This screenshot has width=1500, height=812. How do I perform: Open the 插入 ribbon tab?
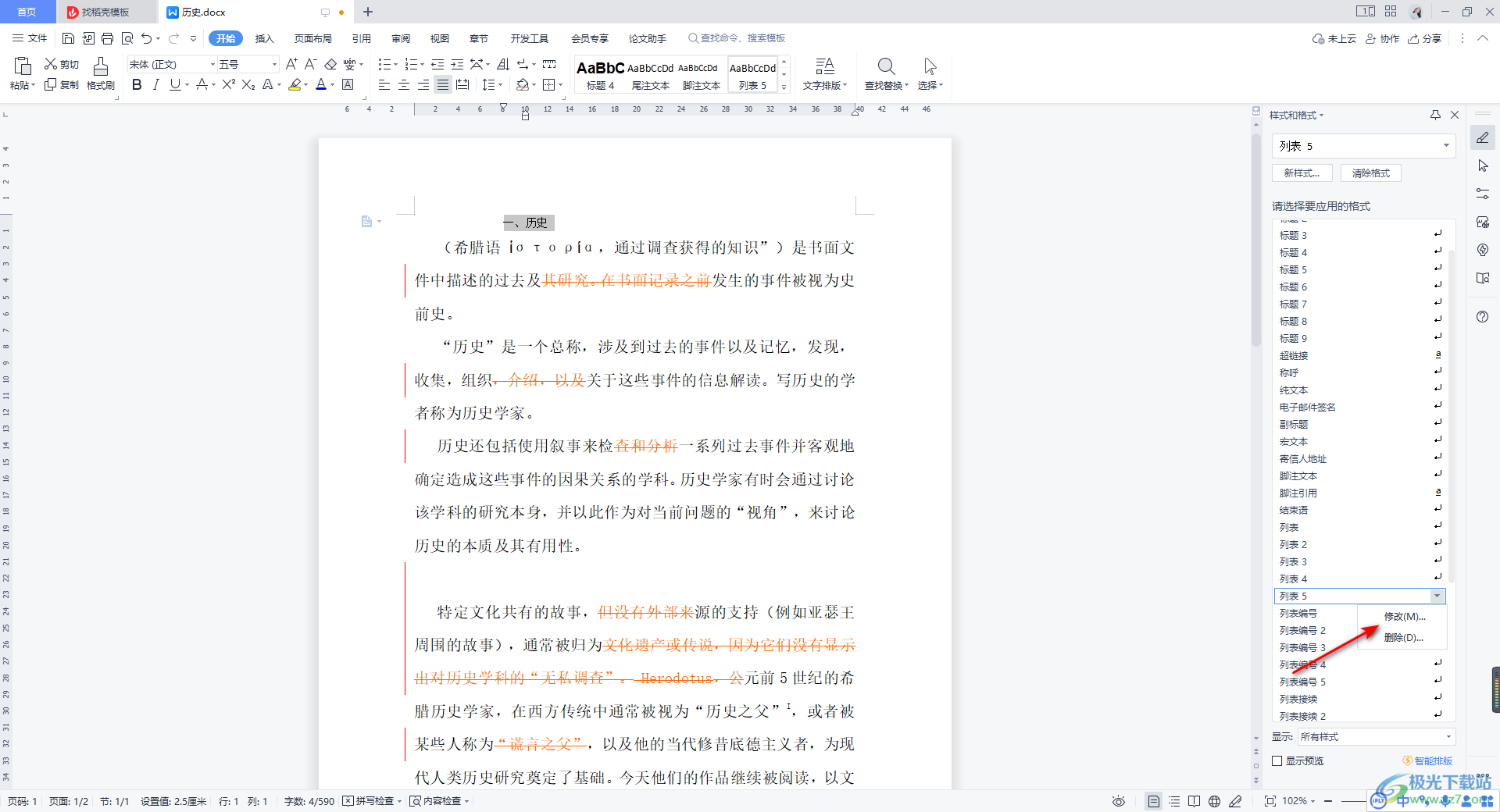tap(265, 38)
